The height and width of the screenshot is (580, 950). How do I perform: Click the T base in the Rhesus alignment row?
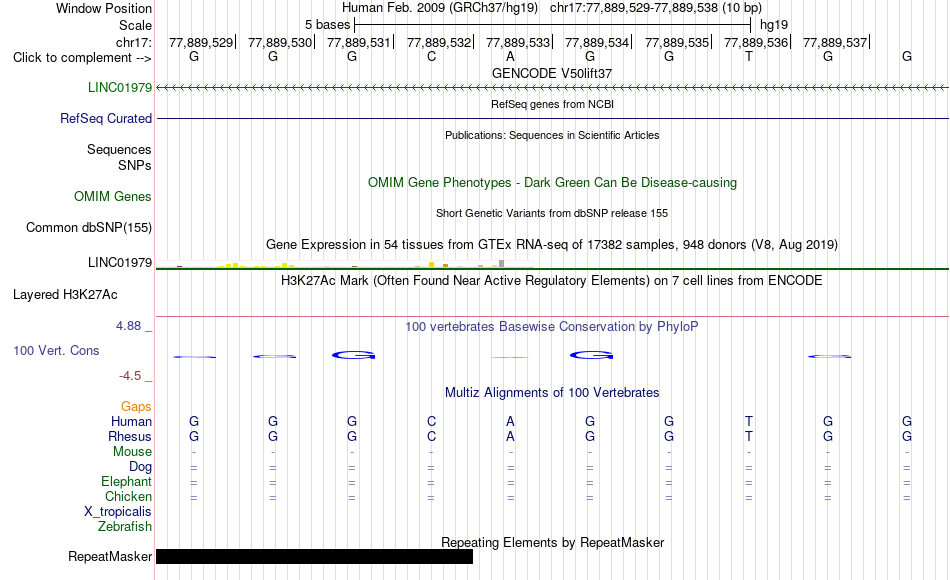[x=749, y=436]
